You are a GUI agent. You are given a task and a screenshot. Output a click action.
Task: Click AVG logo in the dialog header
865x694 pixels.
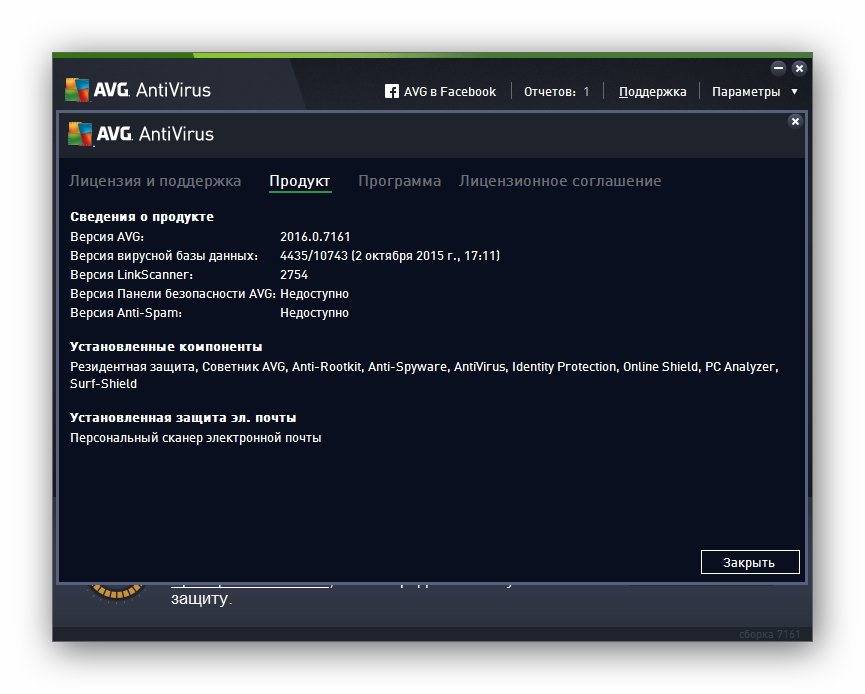pyautogui.click(x=141, y=134)
